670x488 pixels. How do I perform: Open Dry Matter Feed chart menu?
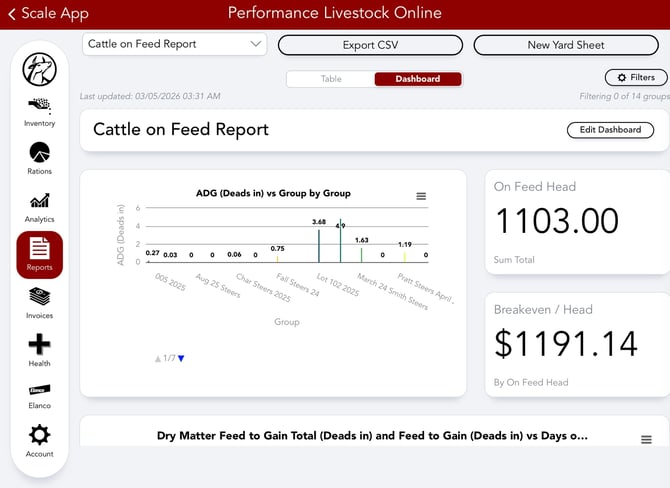point(646,439)
